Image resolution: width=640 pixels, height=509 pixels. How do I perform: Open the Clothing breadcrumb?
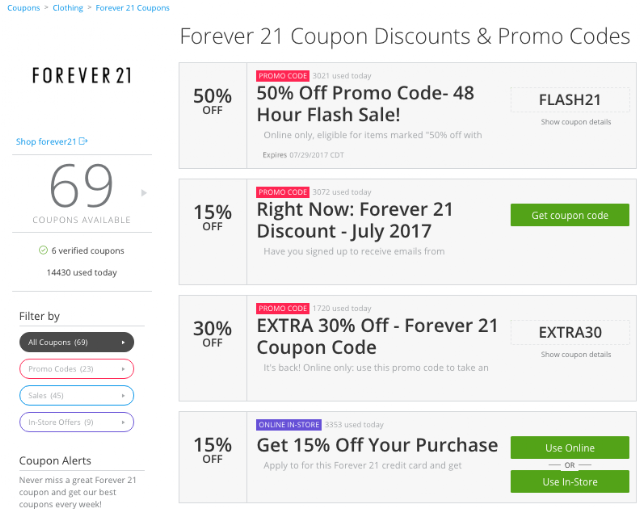tap(69, 8)
